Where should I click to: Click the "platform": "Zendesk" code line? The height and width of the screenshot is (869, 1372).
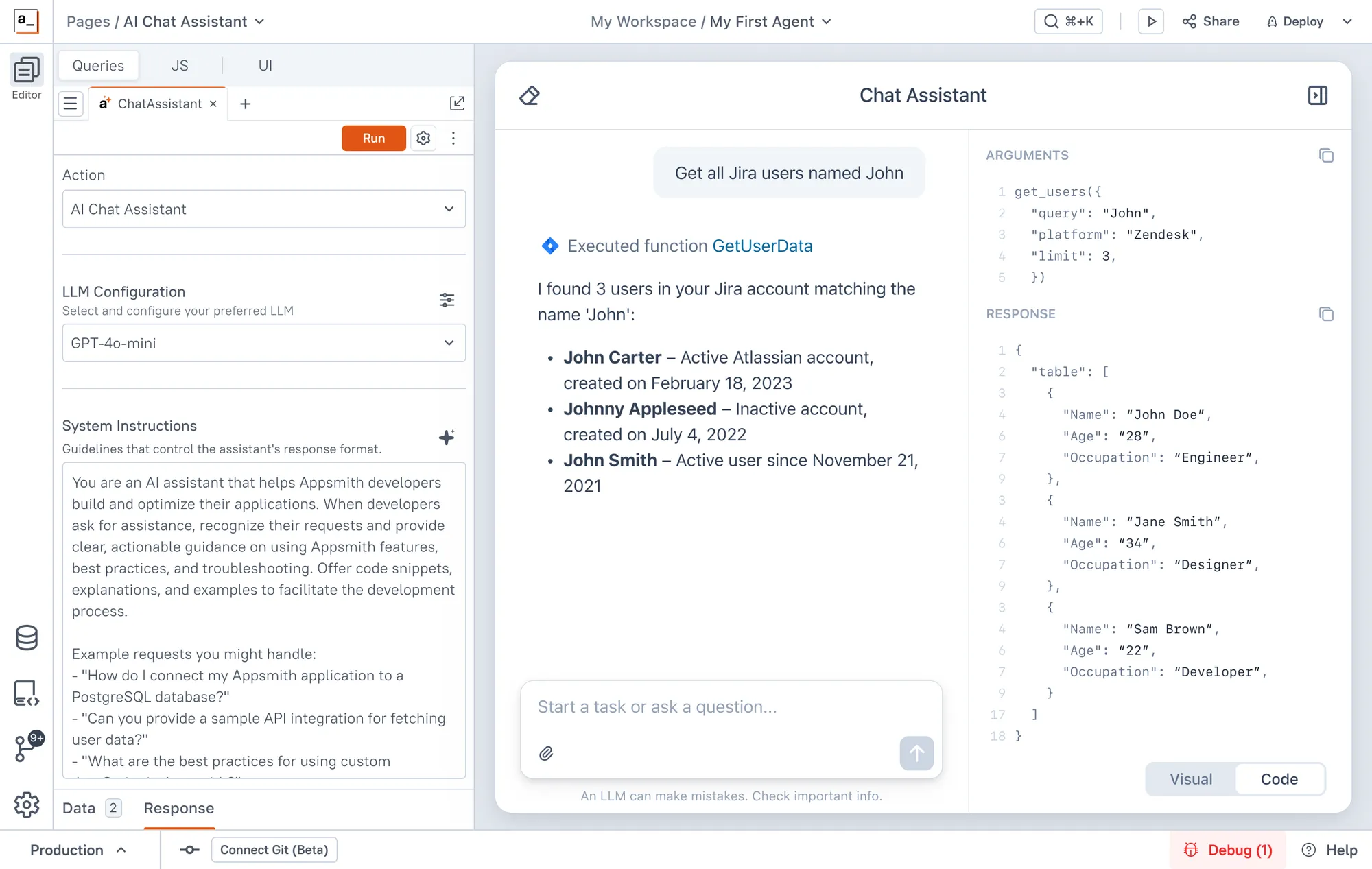tap(1117, 235)
